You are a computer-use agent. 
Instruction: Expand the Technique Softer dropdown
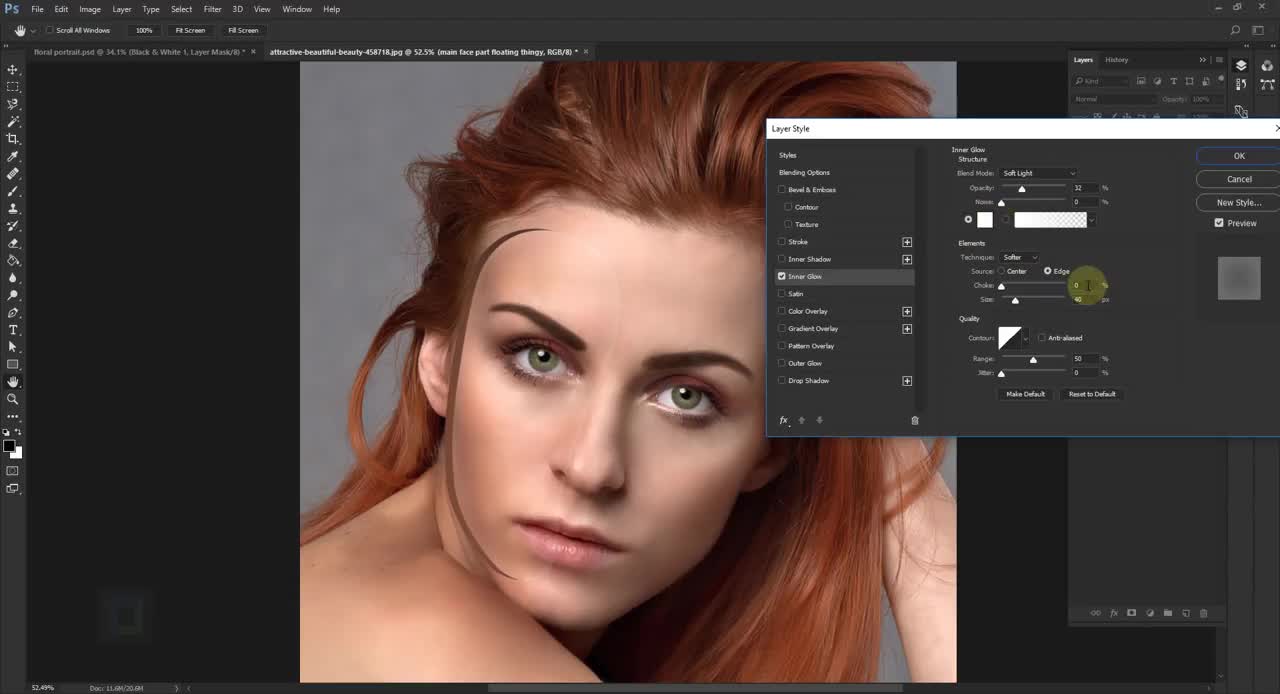[x=1020, y=257]
